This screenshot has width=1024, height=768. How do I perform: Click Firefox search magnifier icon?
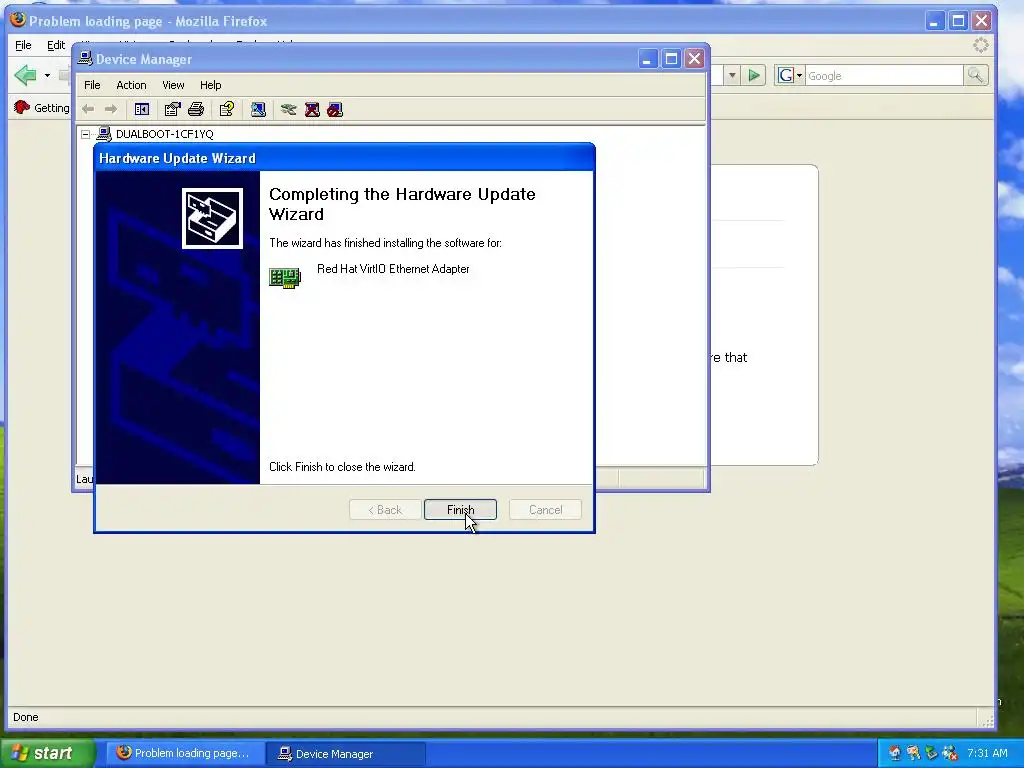point(975,76)
